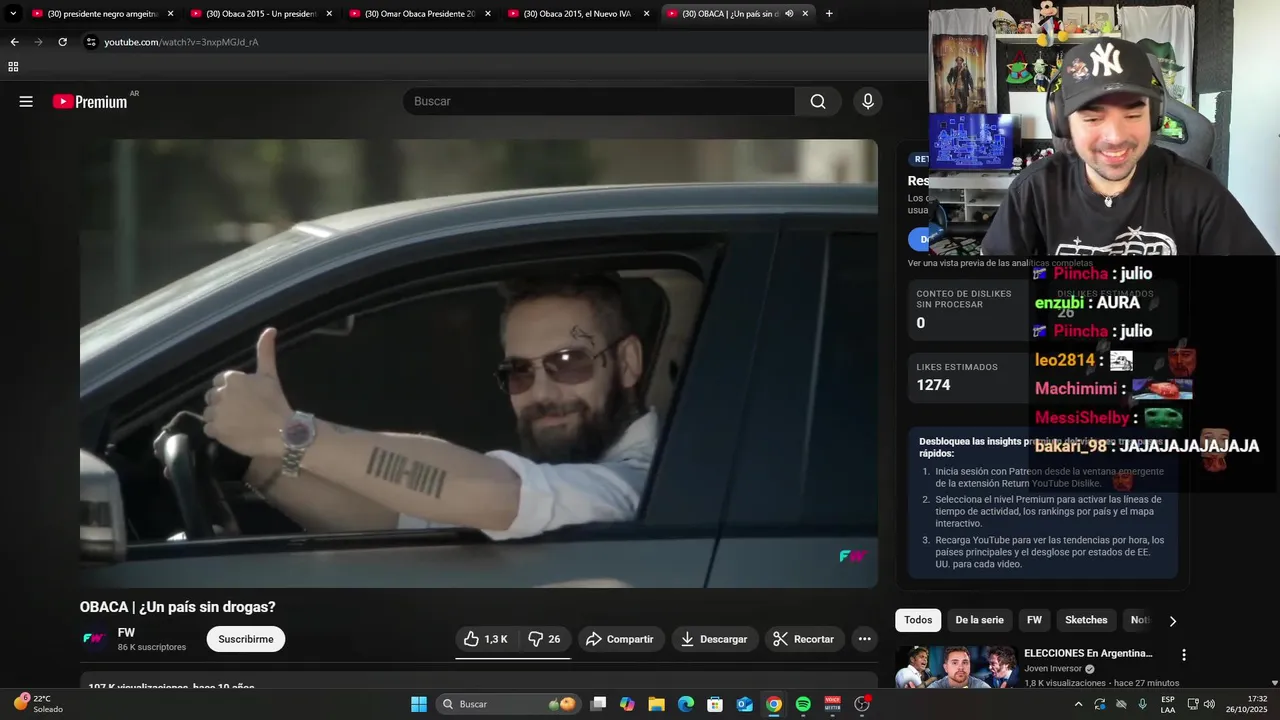Click the taskbar Buscar search box
1280x720 pixels.
[507, 704]
